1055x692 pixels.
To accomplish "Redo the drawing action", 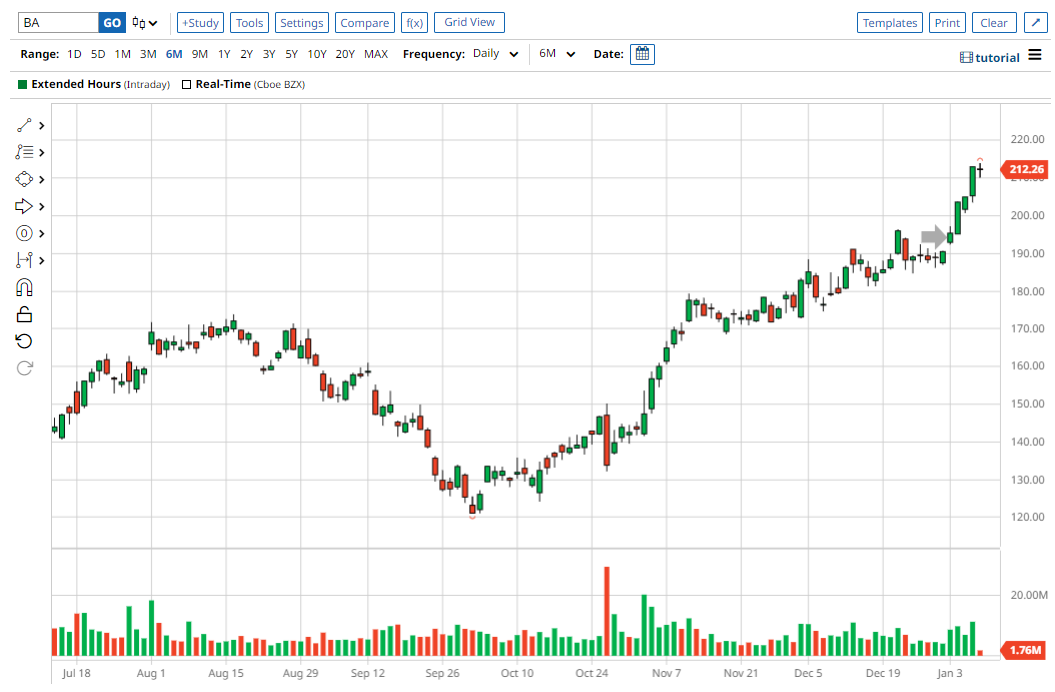I will [x=24, y=368].
